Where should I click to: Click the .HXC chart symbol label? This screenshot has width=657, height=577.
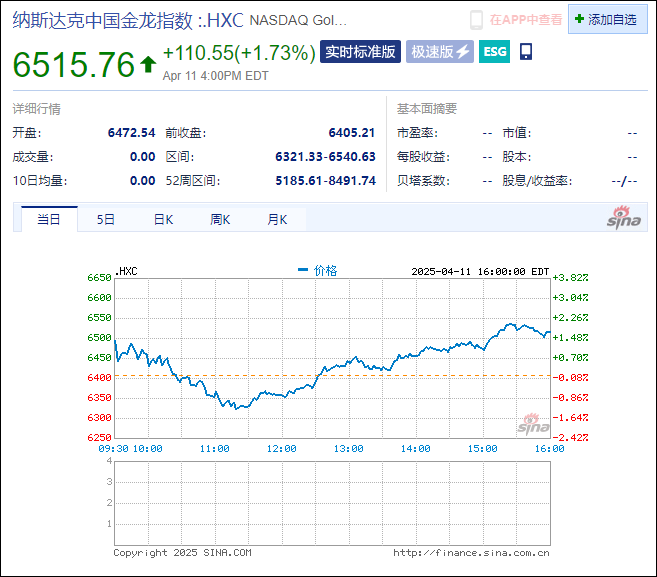pyautogui.click(x=126, y=271)
